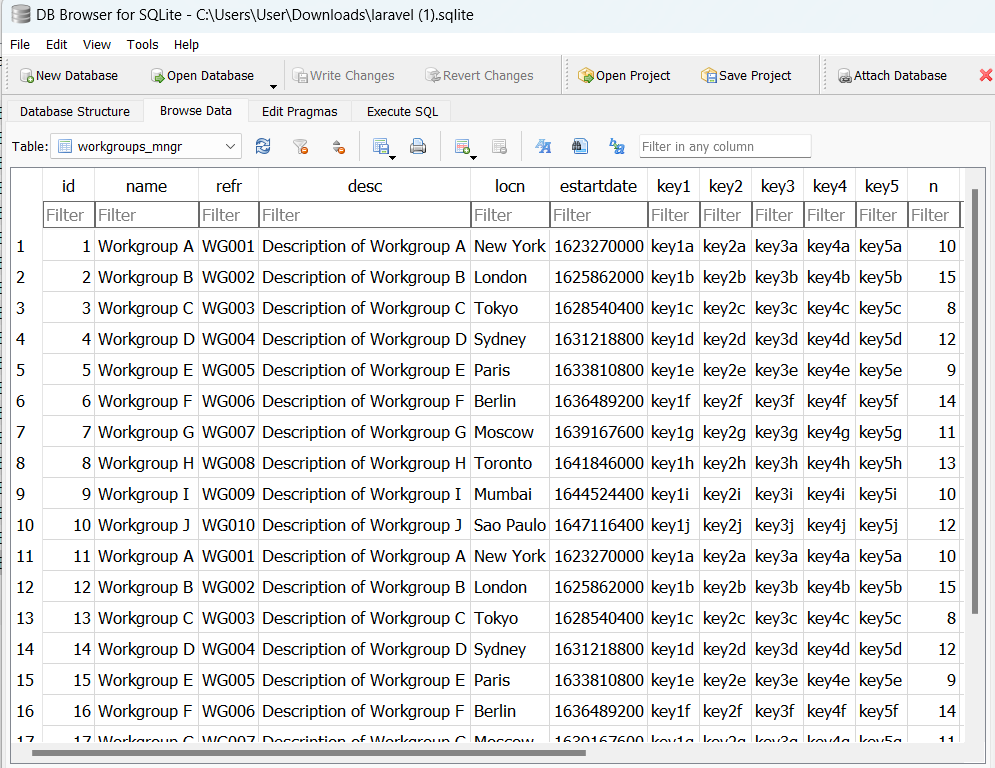Click Write Changes toolbar button
Image resolution: width=995 pixels, height=768 pixels.
[343, 76]
